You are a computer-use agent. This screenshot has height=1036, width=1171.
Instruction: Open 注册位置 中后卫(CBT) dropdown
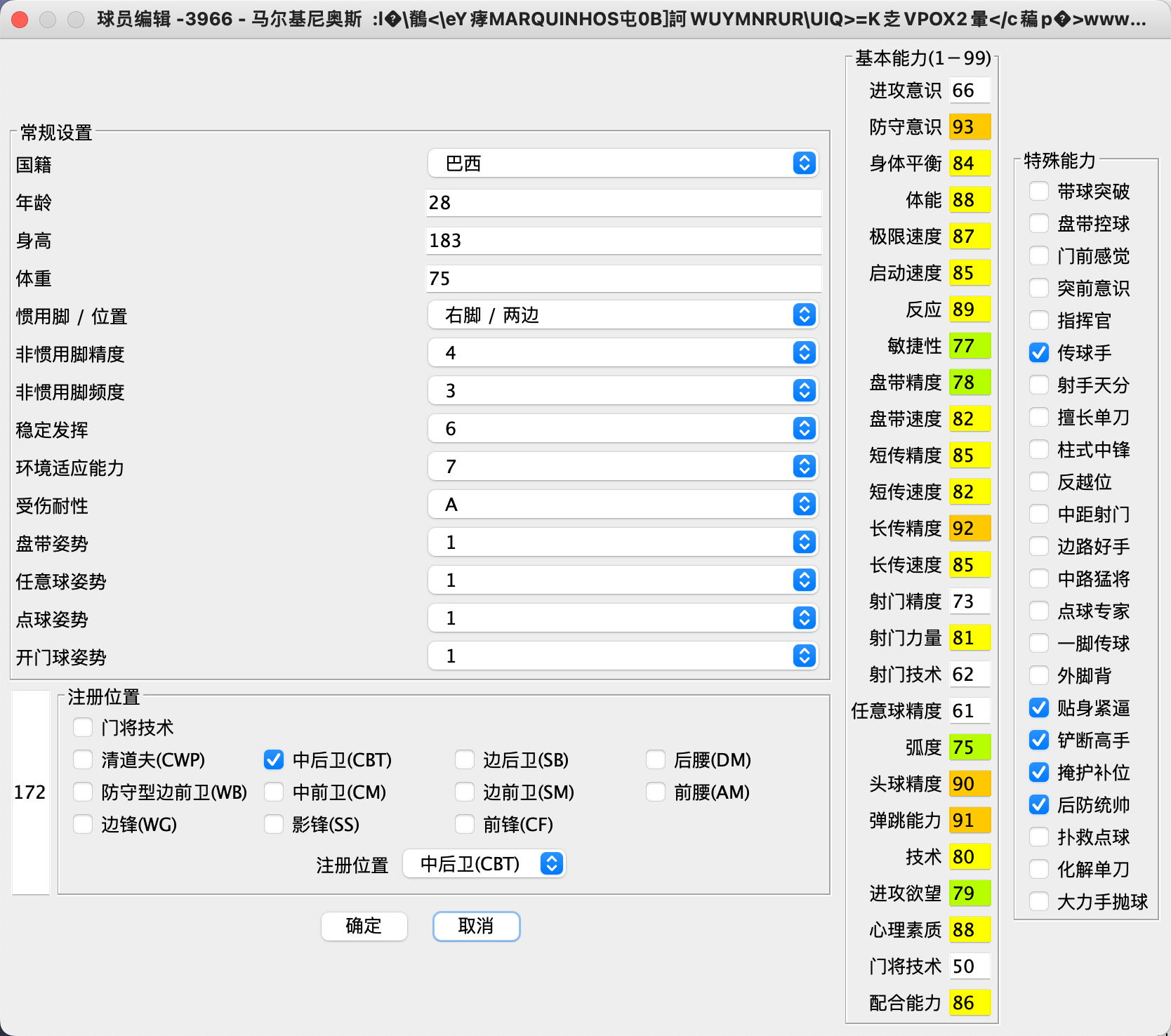coord(484,864)
